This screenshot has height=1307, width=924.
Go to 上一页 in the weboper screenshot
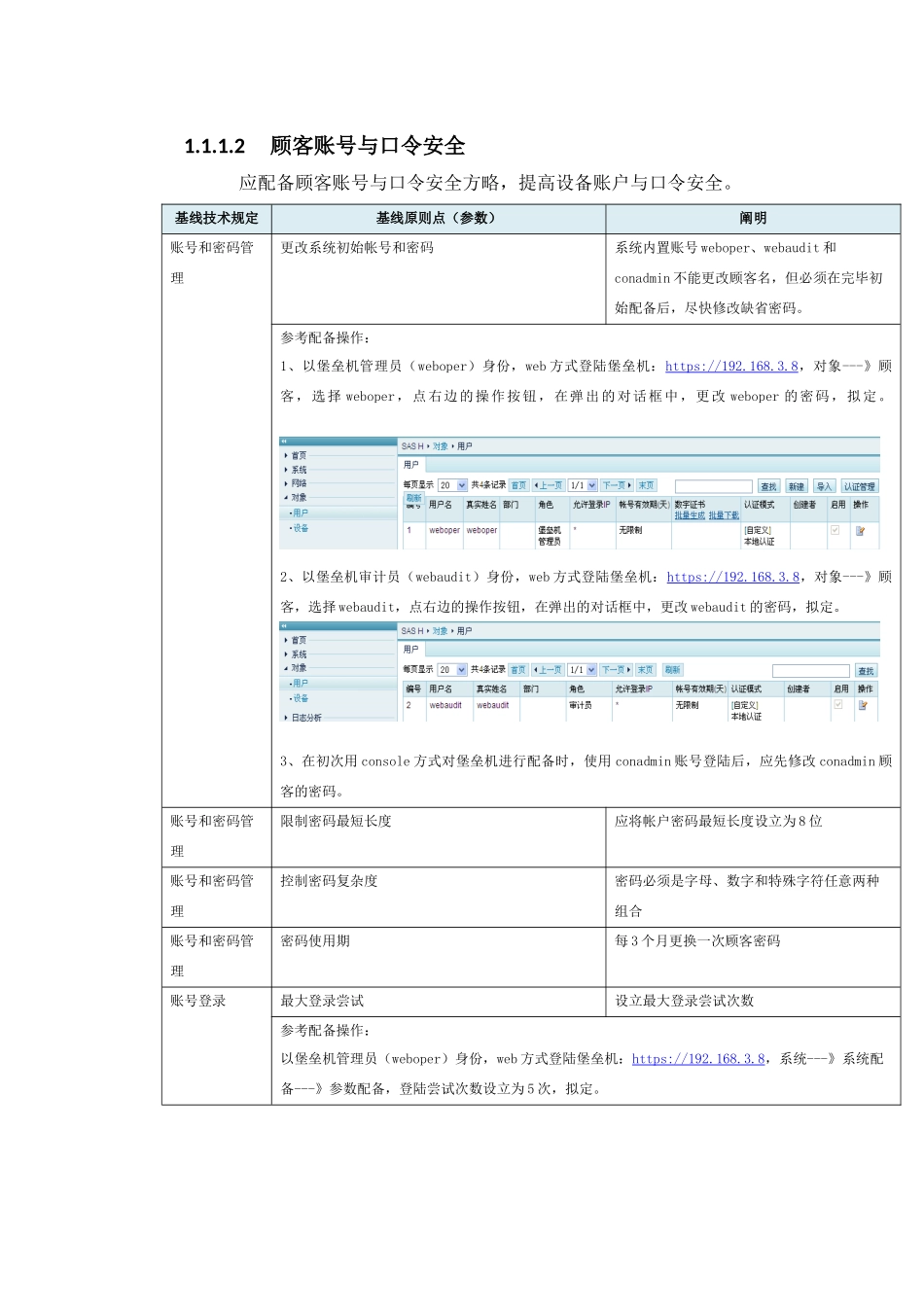pos(548,485)
